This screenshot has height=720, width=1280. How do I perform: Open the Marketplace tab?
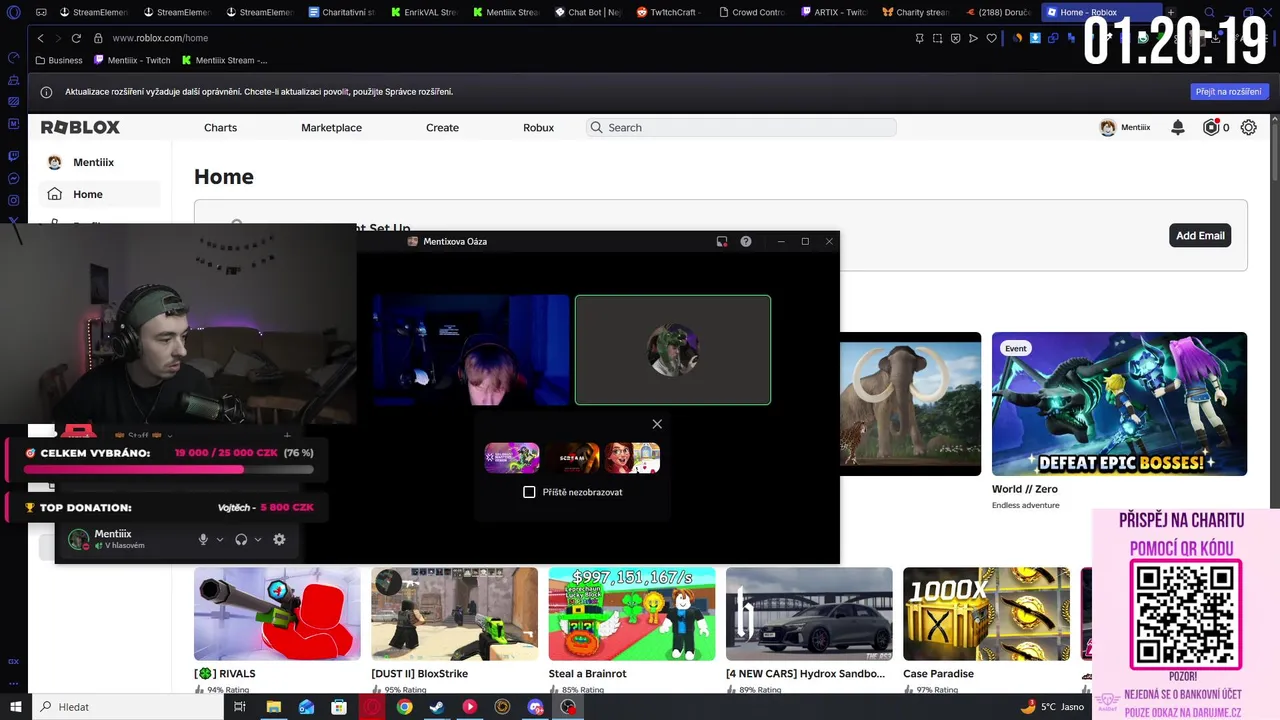point(331,128)
